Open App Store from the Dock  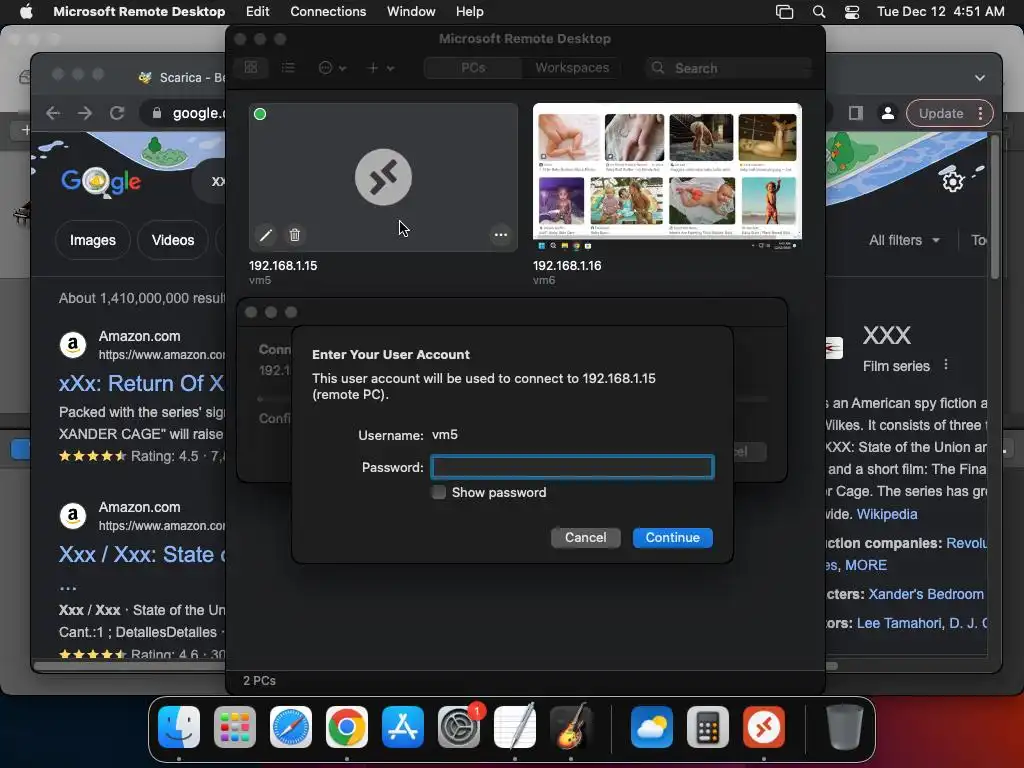[403, 727]
